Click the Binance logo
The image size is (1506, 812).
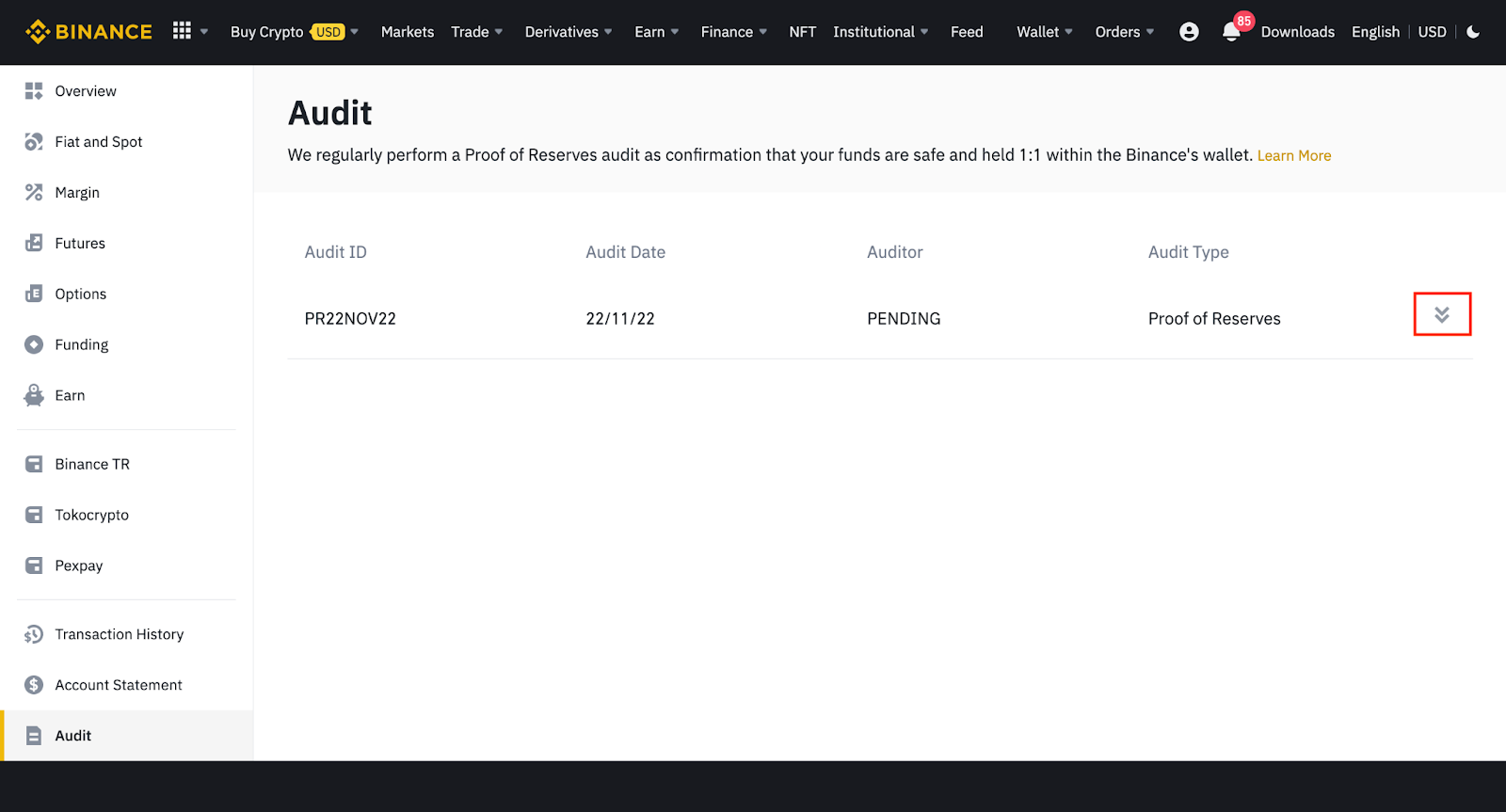tap(88, 32)
